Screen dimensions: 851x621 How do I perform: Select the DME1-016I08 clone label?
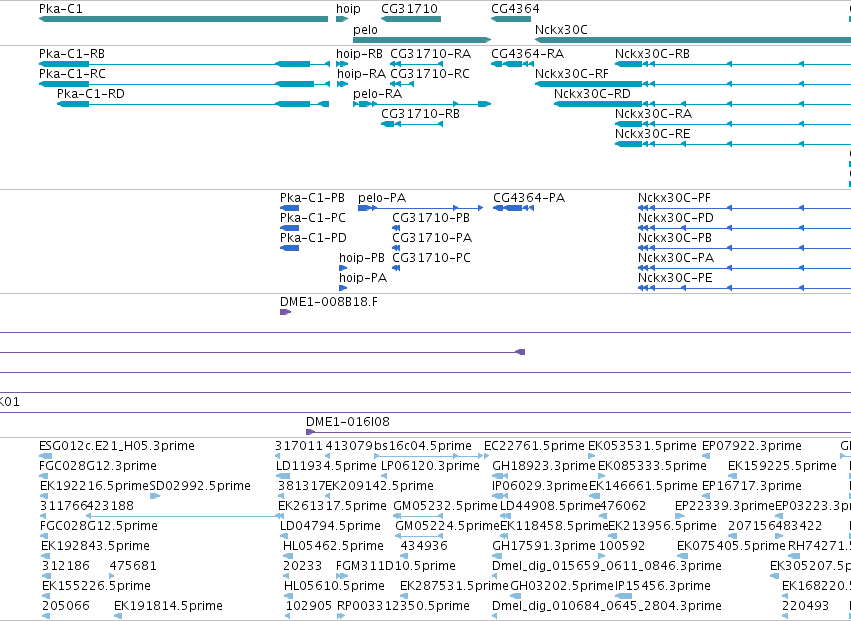(348, 422)
